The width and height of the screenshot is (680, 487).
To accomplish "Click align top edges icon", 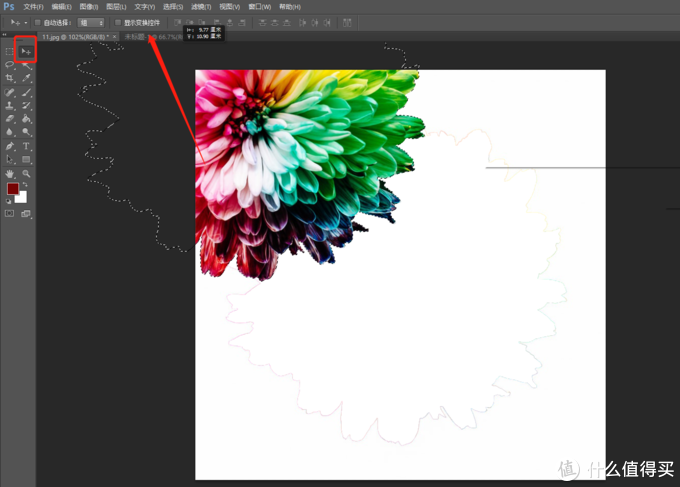I will tap(177, 23).
